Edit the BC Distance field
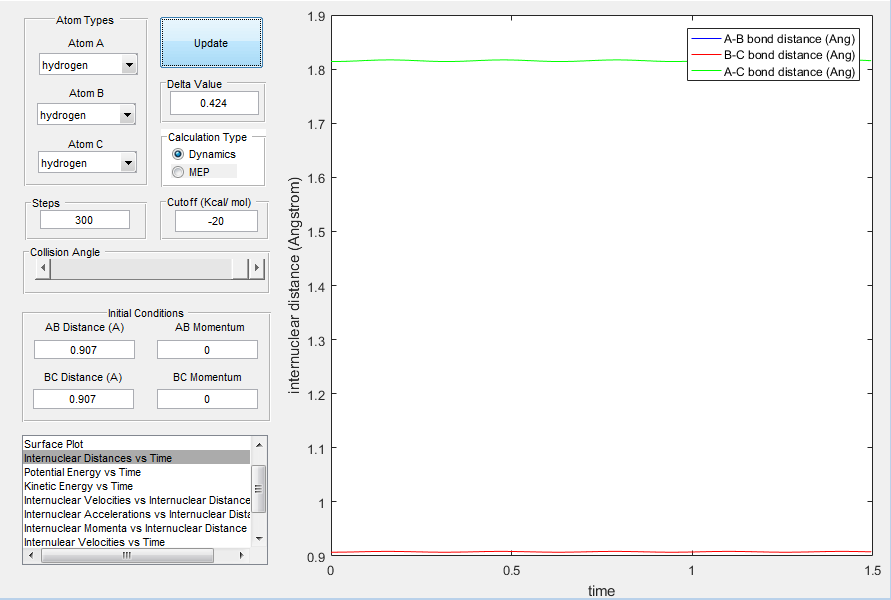 click(x=84, y=399)
